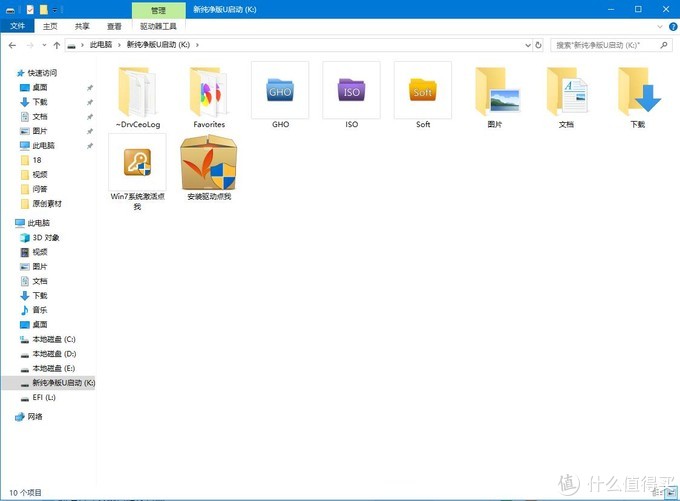Select the 文档 documents folder in the file pane

566,98
